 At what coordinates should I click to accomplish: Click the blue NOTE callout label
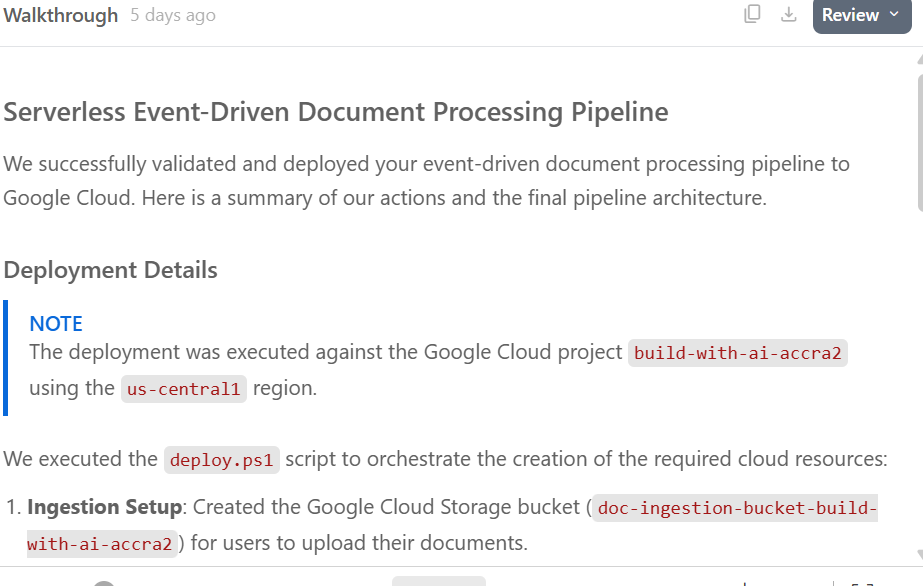click(x=56, y=324)
